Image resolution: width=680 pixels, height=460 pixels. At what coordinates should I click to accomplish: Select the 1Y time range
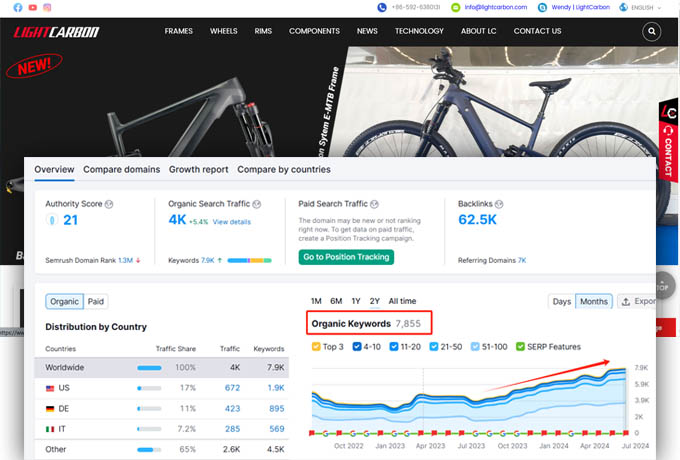click(x=356, y=301)
